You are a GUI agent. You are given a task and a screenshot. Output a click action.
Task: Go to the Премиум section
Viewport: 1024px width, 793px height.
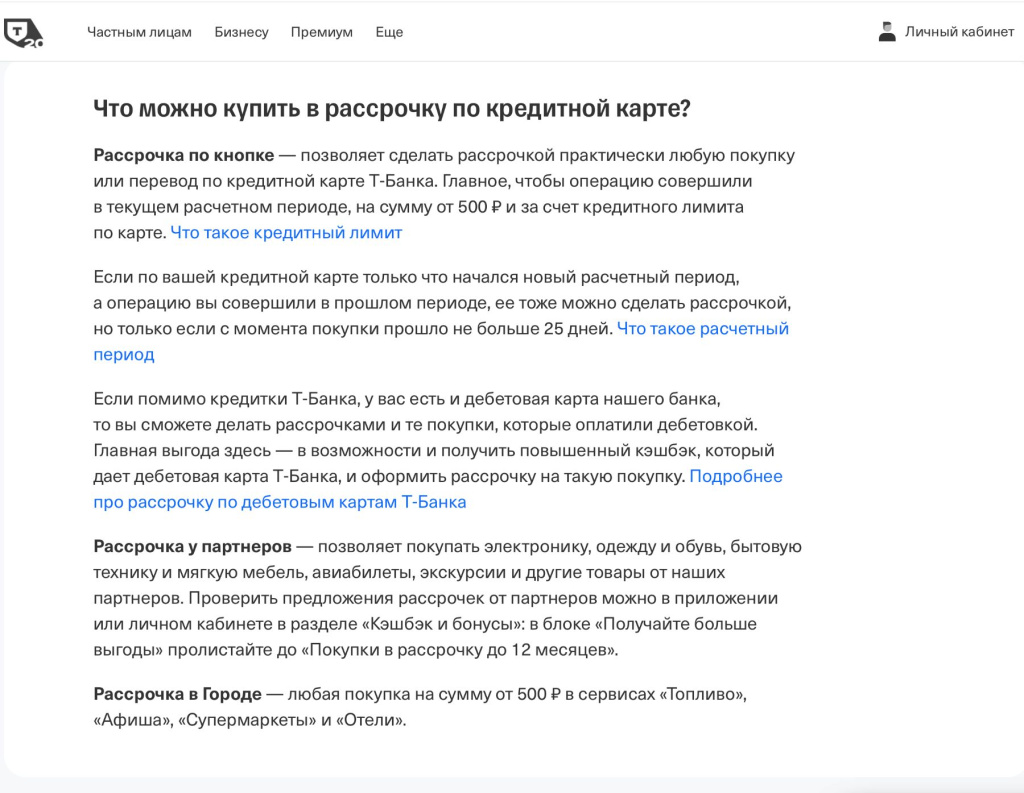(322, 32)
